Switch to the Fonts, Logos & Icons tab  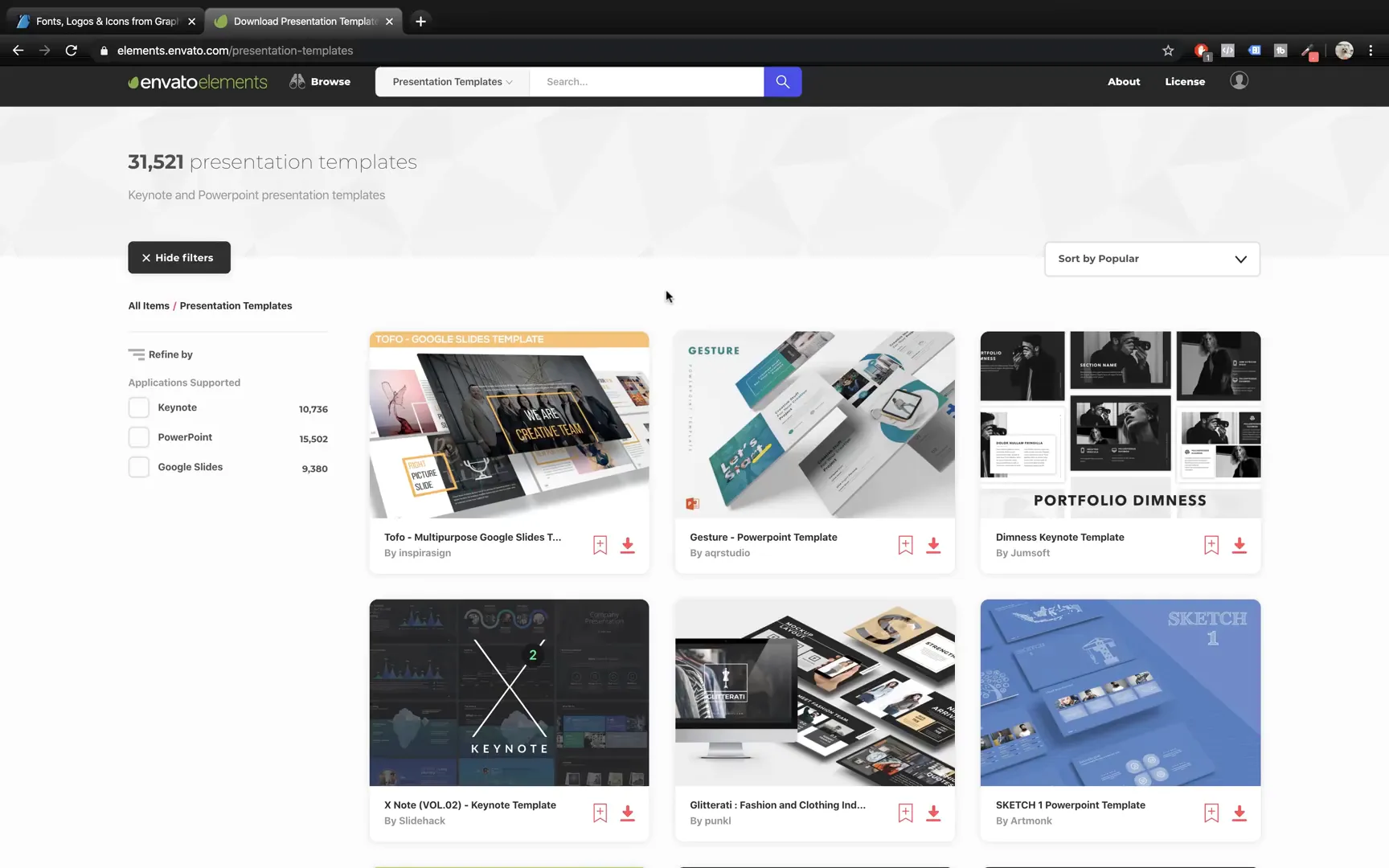click(x=104, y=21)
